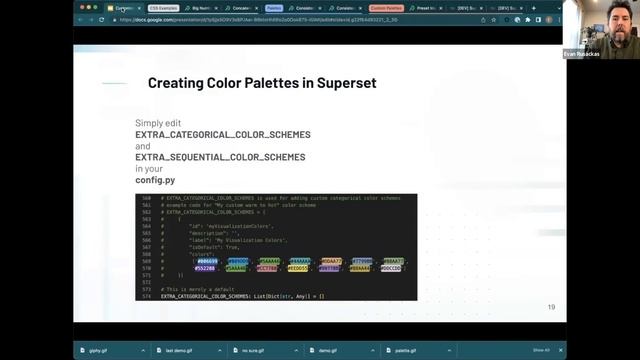The image size is (640, 360).
Task: Click the slide title Creating Color Palettes in Superset
Action: (x=262, y=83)
